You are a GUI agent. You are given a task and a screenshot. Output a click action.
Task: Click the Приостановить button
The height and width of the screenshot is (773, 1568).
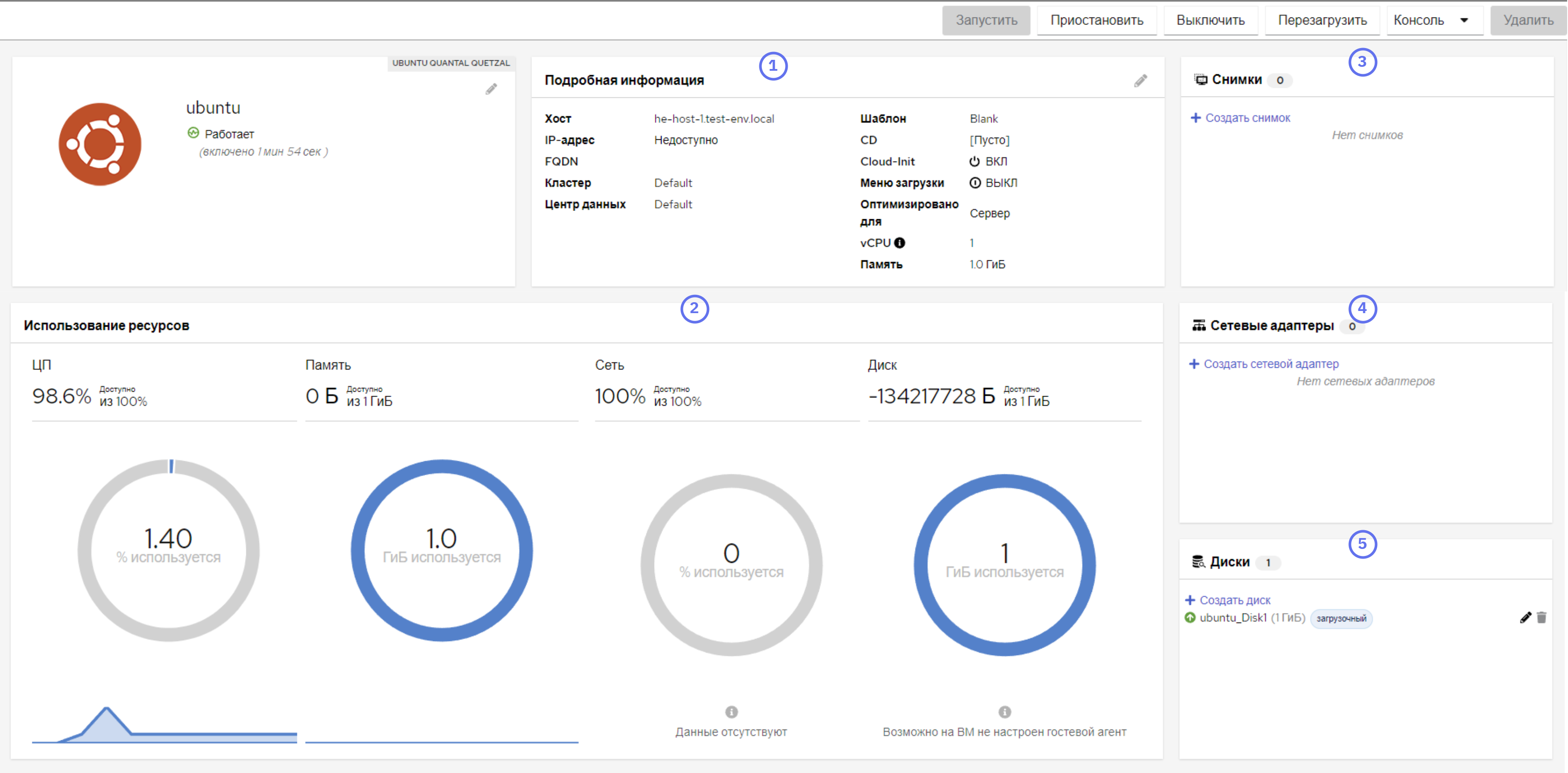1097,20
